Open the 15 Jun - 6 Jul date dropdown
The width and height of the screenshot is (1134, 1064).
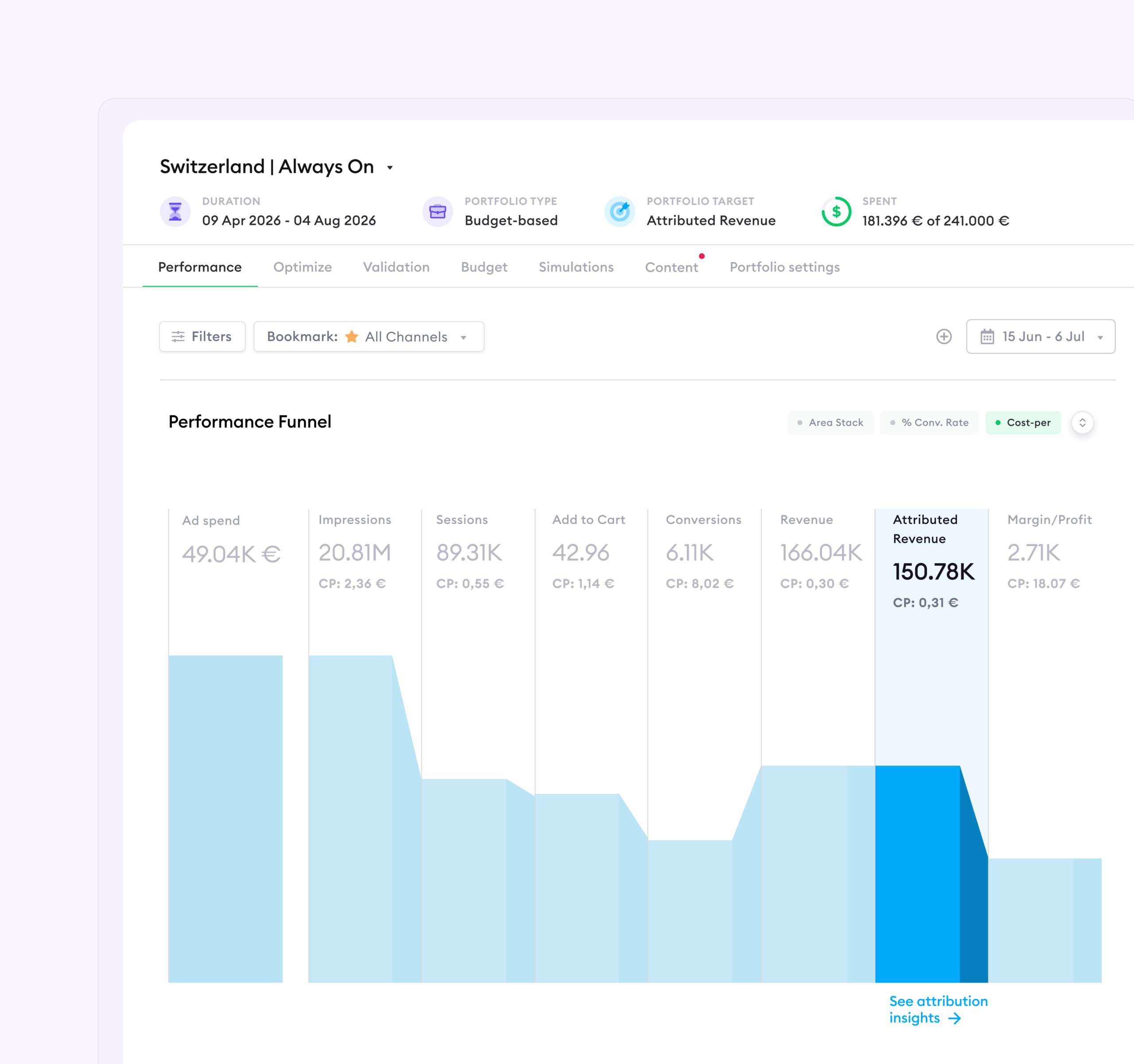[1041, 337]
